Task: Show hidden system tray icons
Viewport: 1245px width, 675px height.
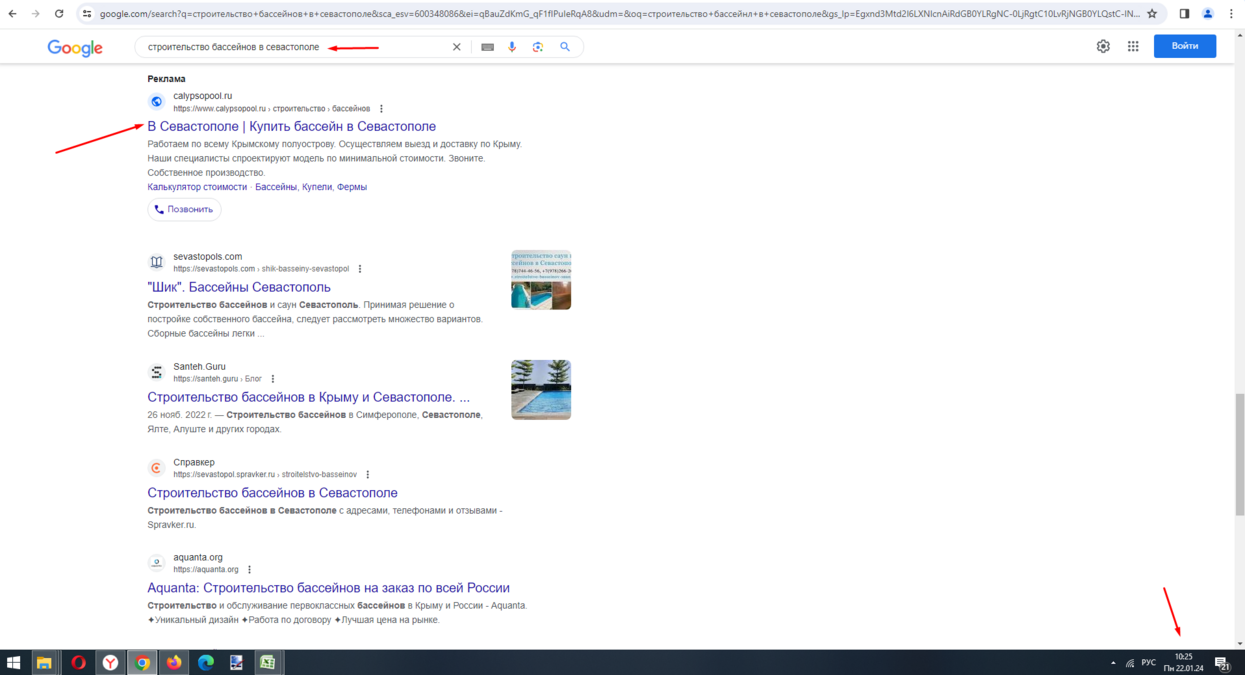Action: click(x=1113, y=663)
